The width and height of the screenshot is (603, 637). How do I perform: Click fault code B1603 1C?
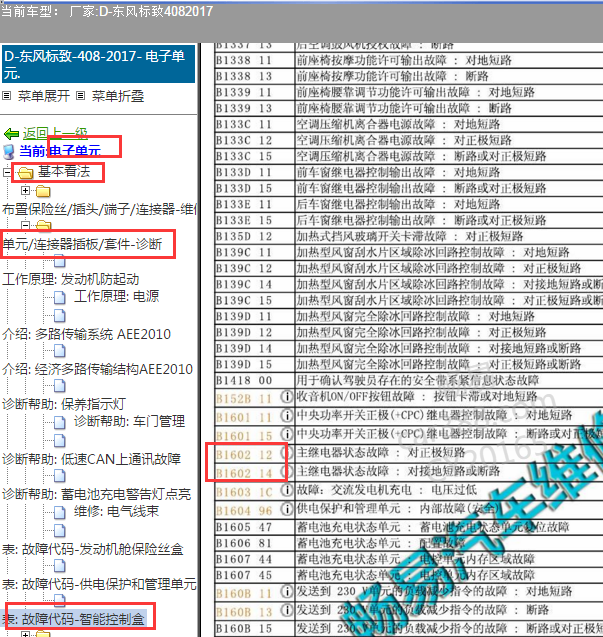click(244, 492)
